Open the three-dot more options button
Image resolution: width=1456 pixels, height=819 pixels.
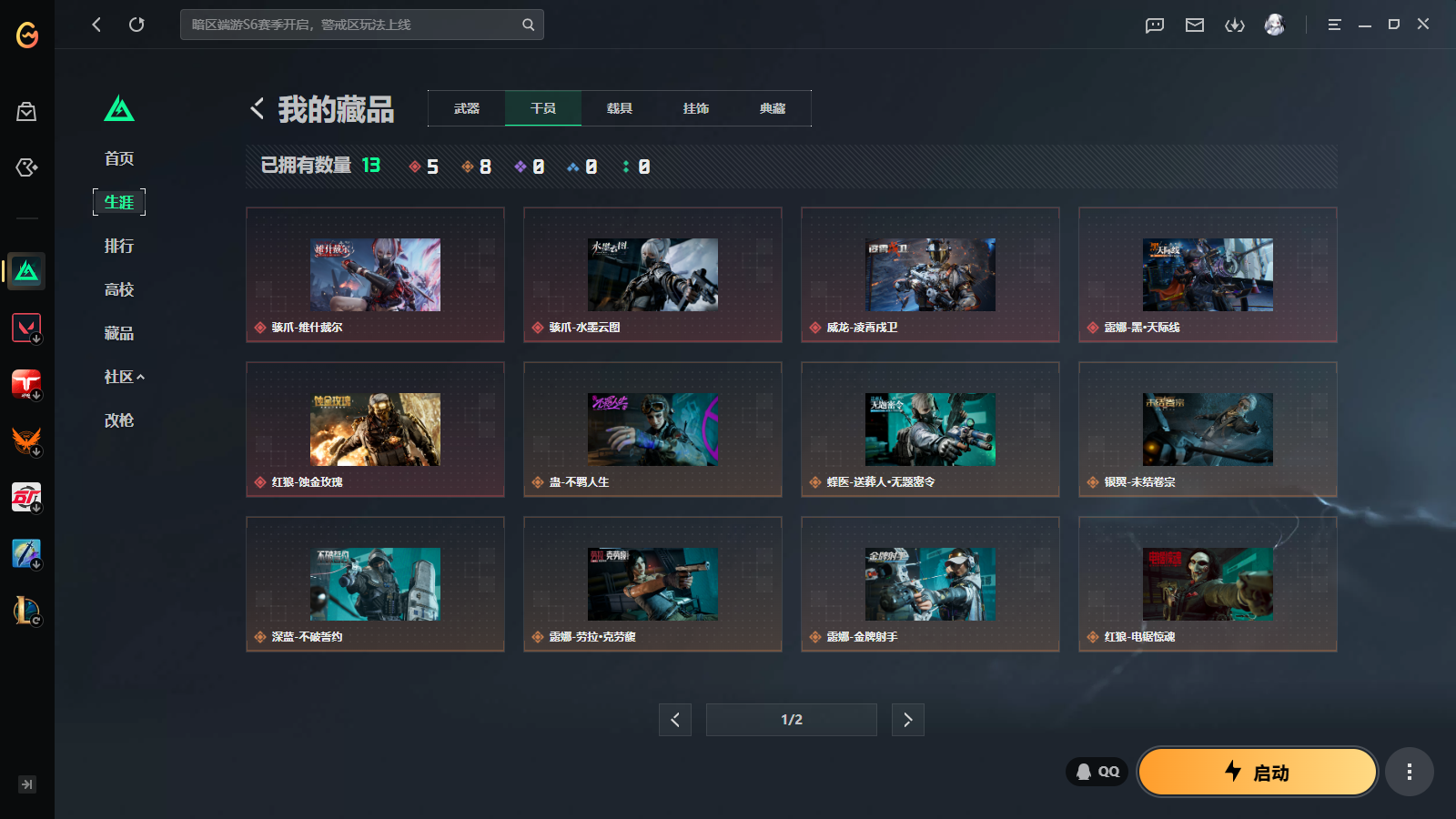tap(1410, 772)
